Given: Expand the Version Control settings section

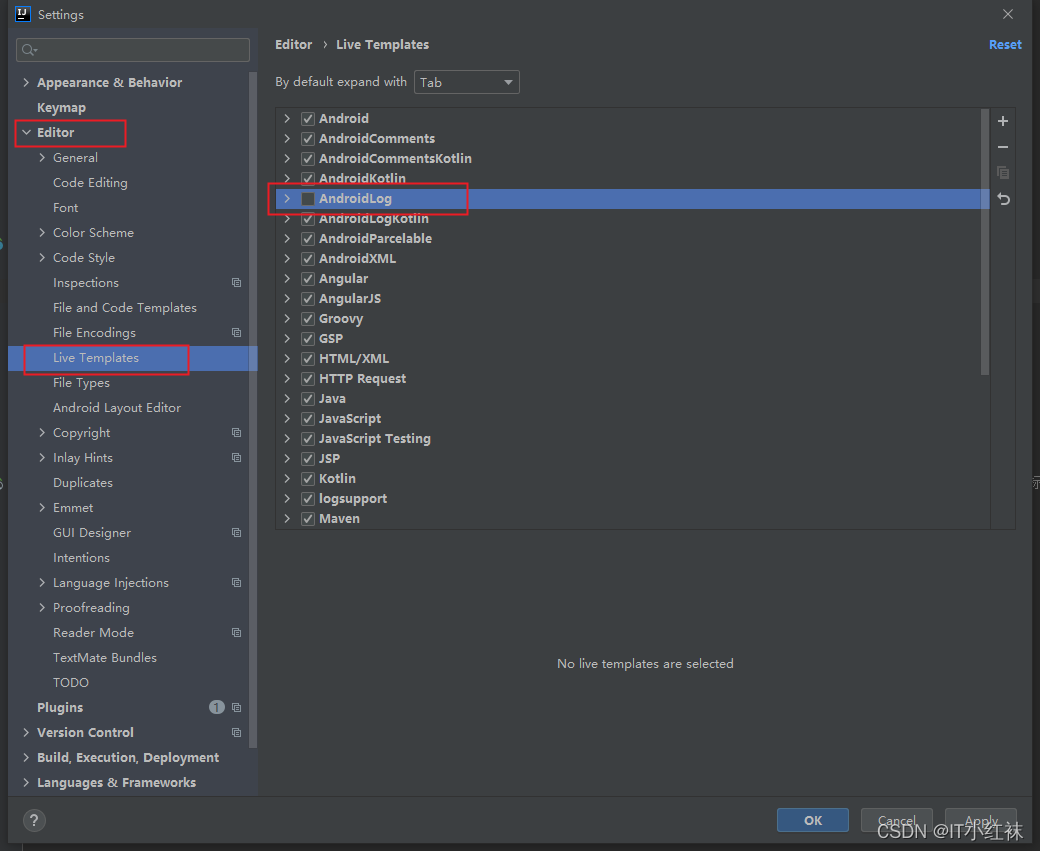Looking at the screenshot, I should click(27, 732).
